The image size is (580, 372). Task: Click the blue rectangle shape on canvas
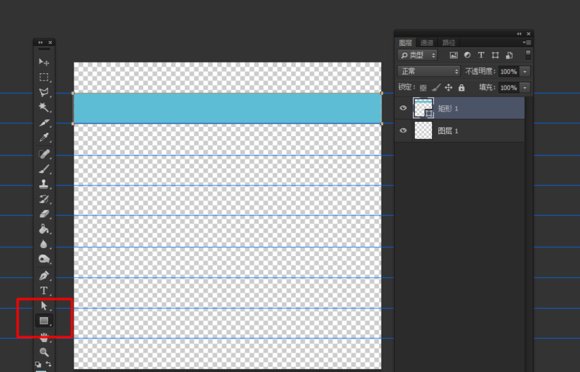click(x=227, y=108)
